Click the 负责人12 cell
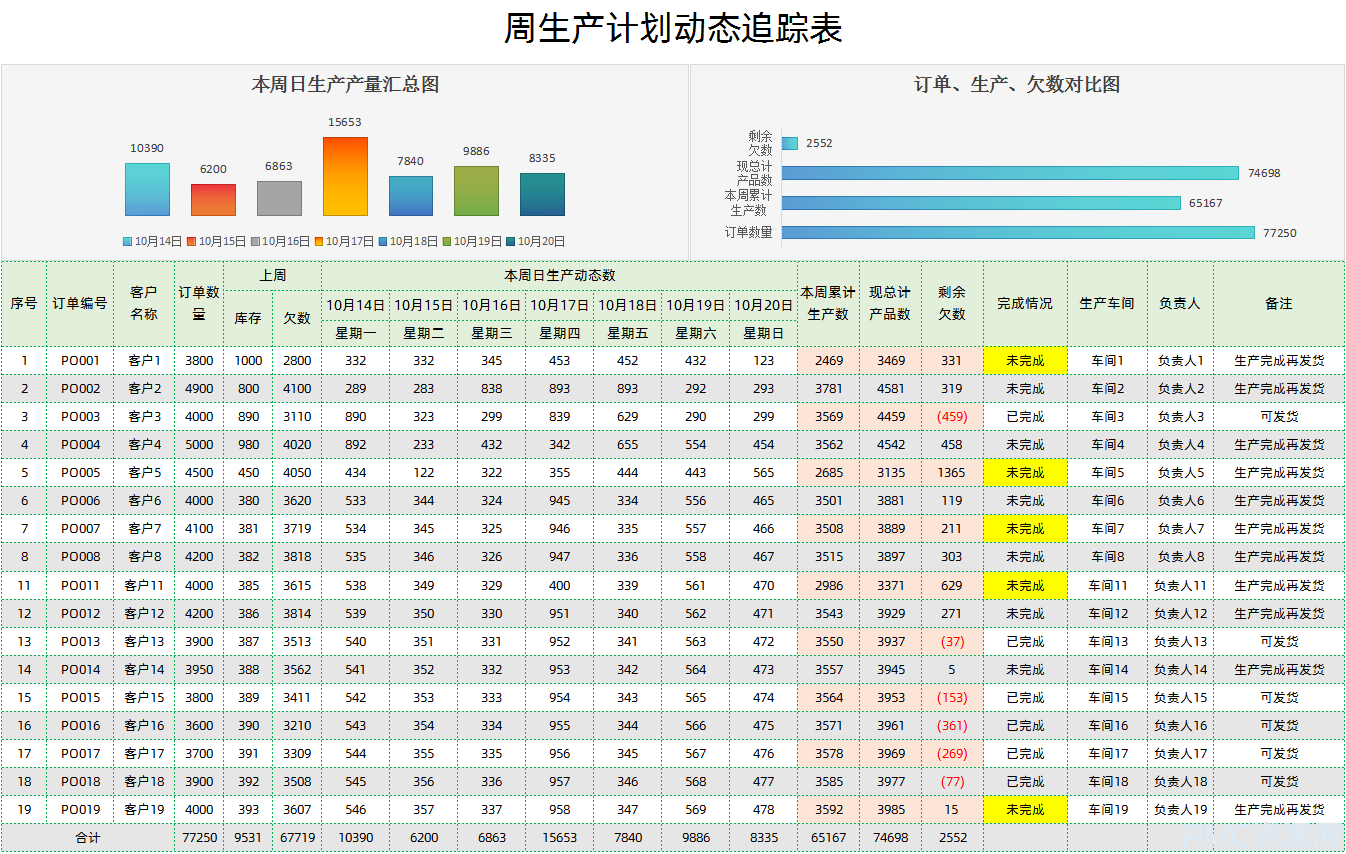Screen dimensions: 1346x854 pyautogui.click(x=1180, y=614)
